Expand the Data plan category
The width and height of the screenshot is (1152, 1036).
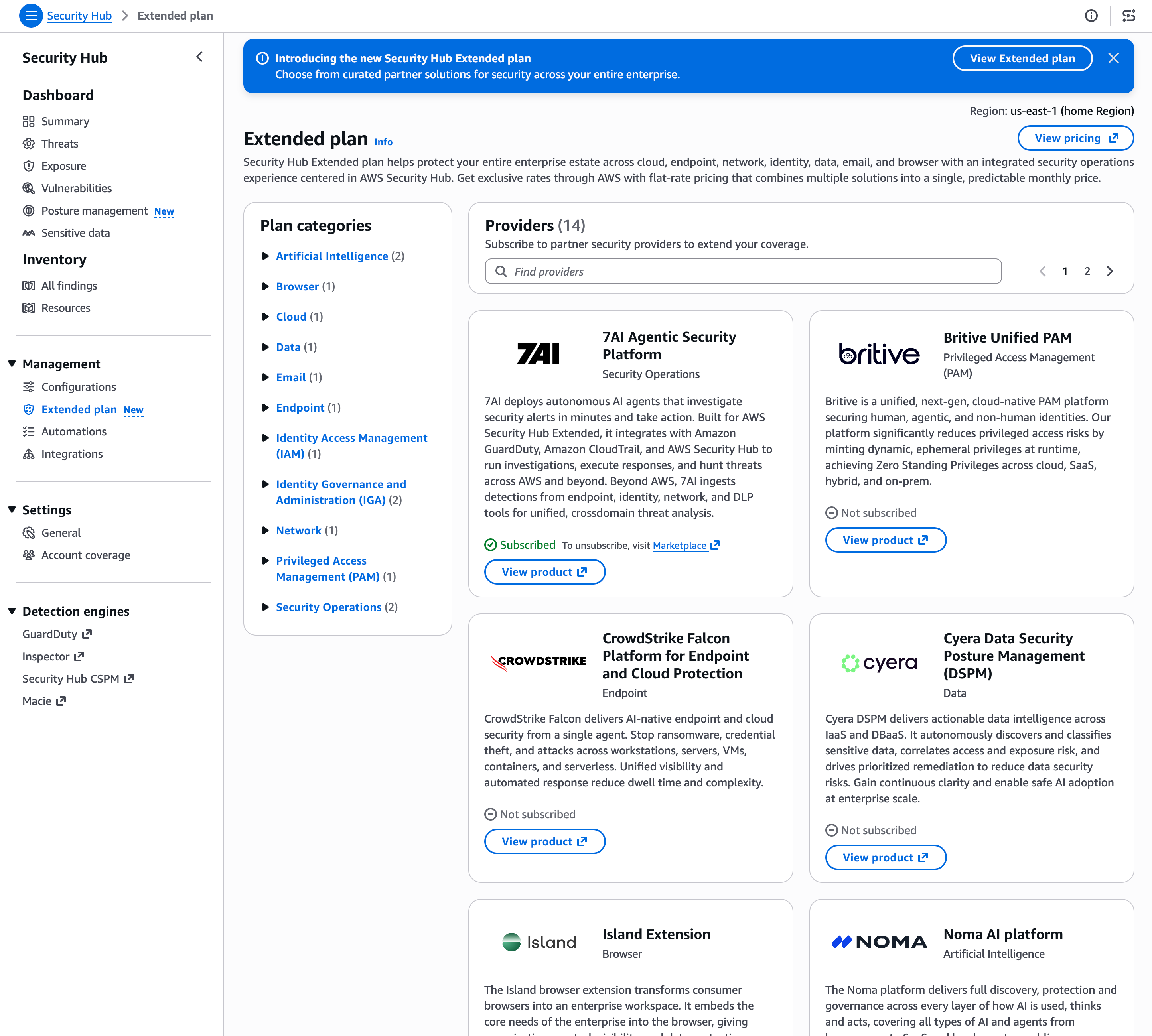pyautogui.click(x=265, y=347)
